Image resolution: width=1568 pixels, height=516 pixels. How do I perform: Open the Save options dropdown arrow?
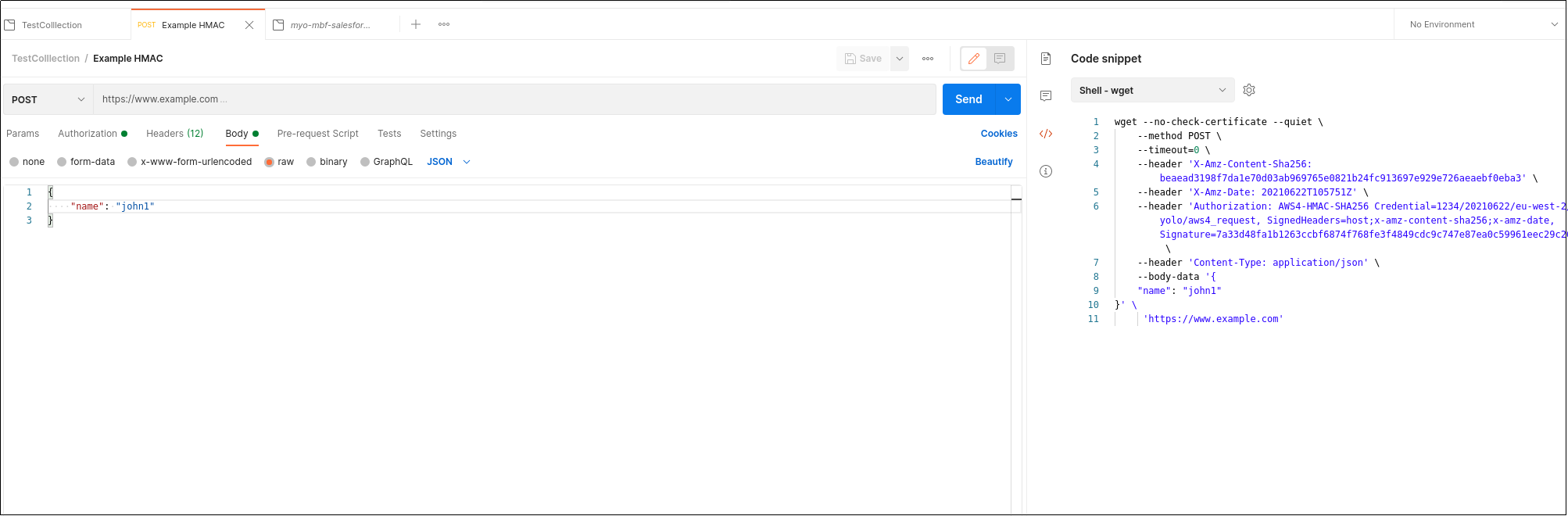(x=900, y=59)
